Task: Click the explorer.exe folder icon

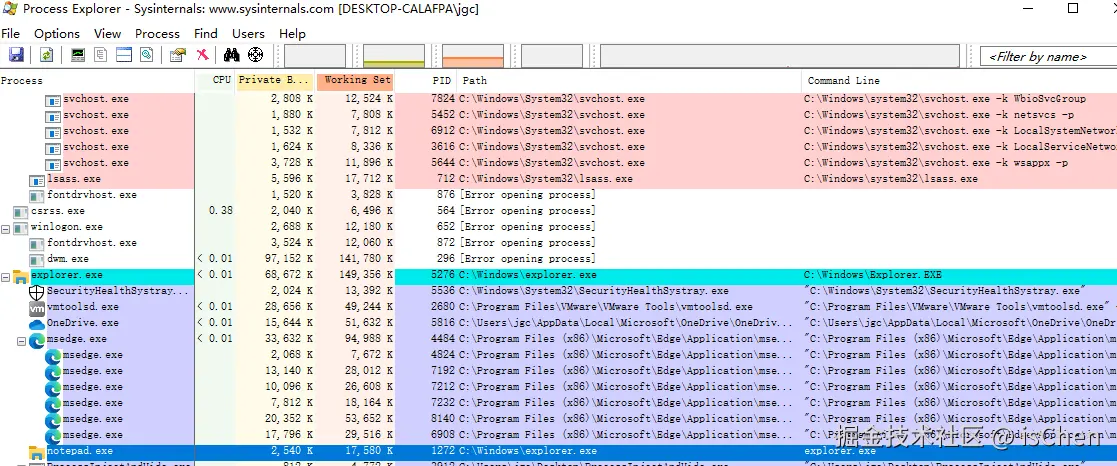Action: [20, 276]
